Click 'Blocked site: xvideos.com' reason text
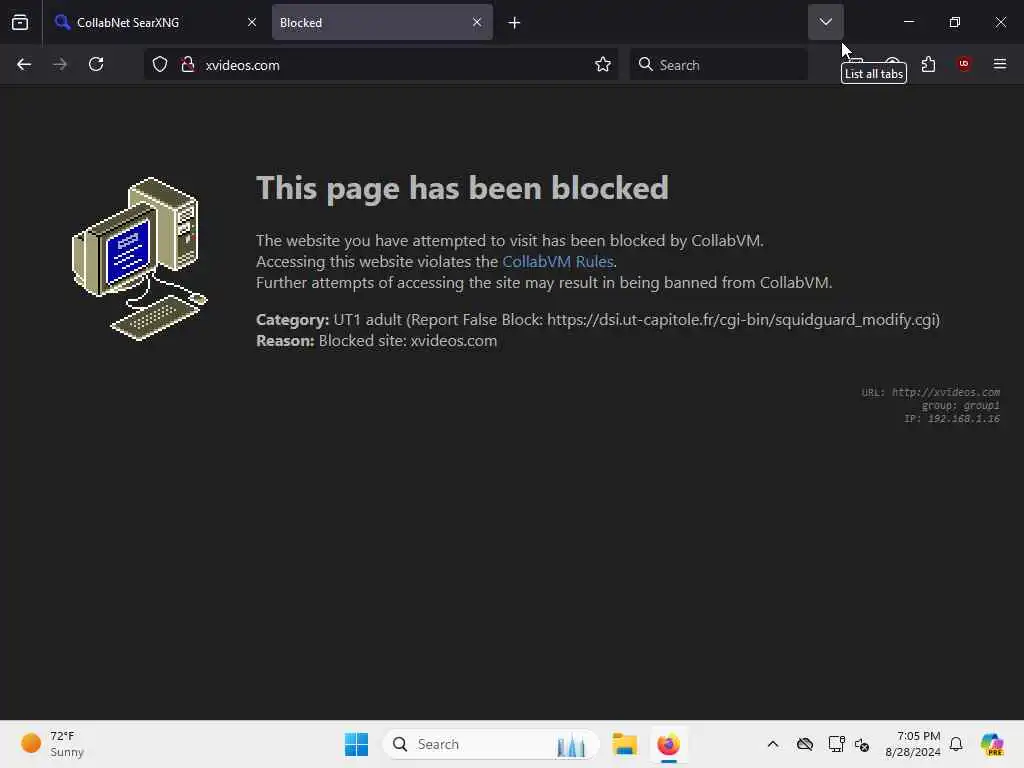 click(x=408, y=341)
